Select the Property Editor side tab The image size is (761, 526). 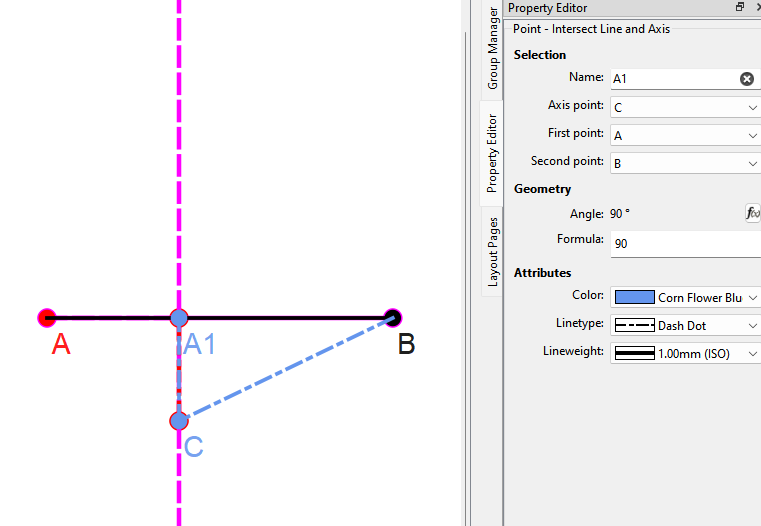pos(493,152)
